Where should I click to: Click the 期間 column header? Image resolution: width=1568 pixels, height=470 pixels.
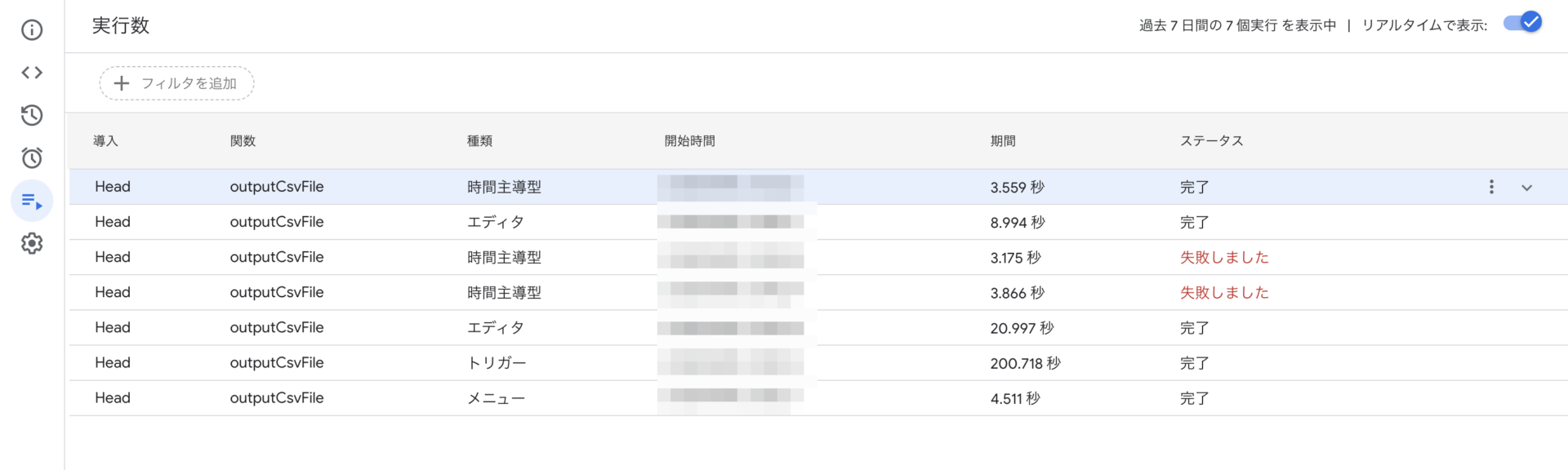tap(1003, 141)
